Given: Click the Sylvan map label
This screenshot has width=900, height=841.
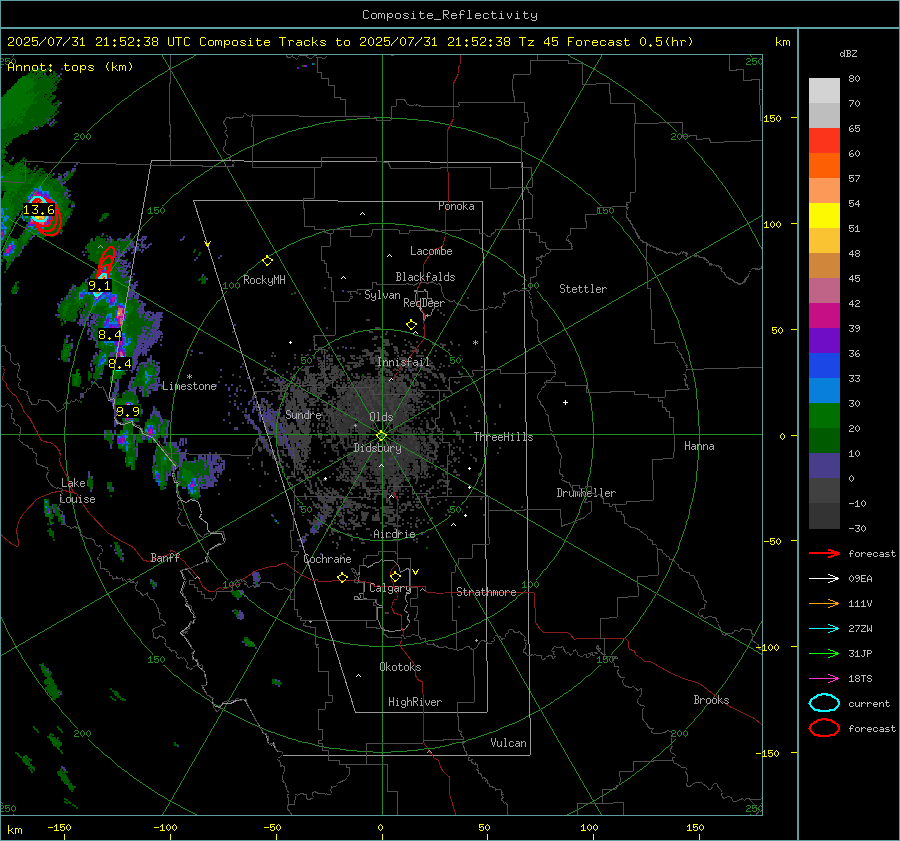Looking at the screenshot, I should coord(382,295).
